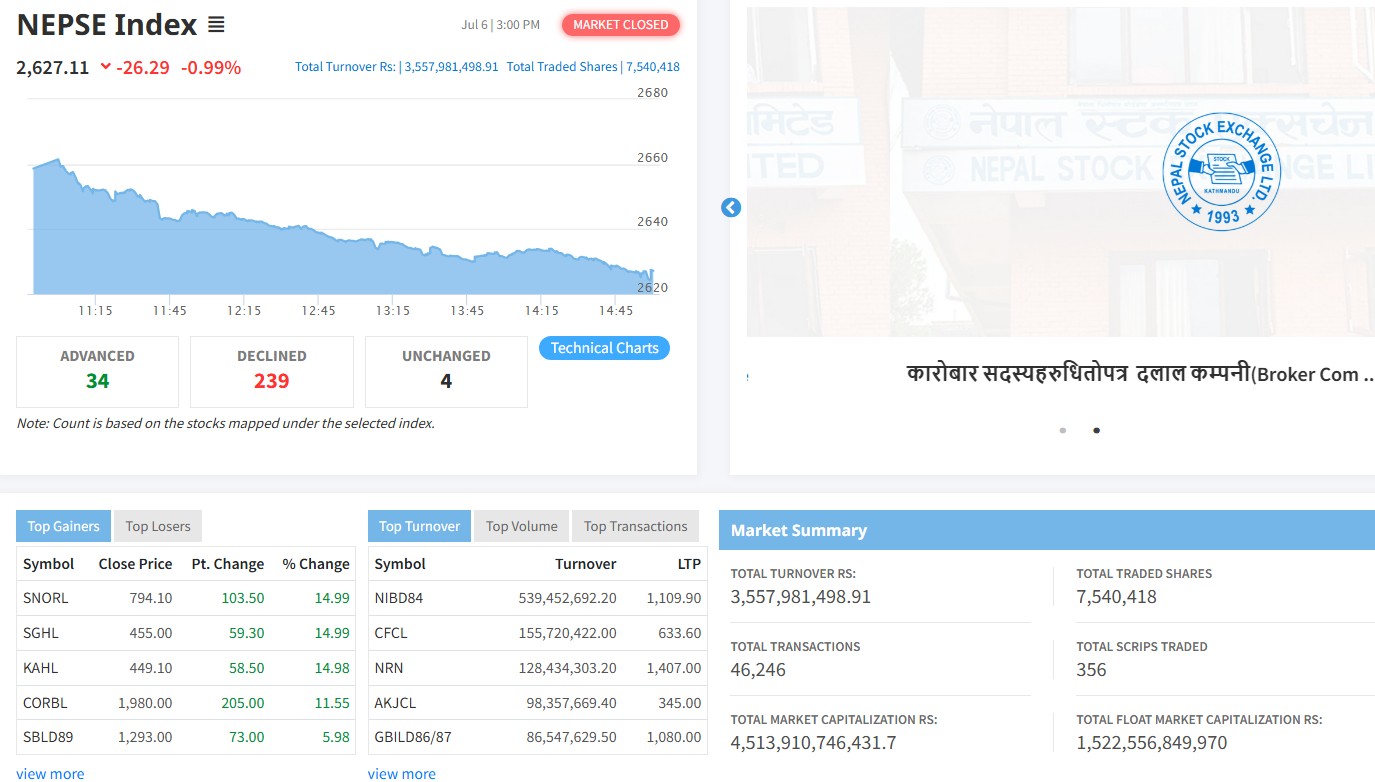Click the percent change -0.99%
Screen dimensions: 1375x782
[x=211, y=68]
